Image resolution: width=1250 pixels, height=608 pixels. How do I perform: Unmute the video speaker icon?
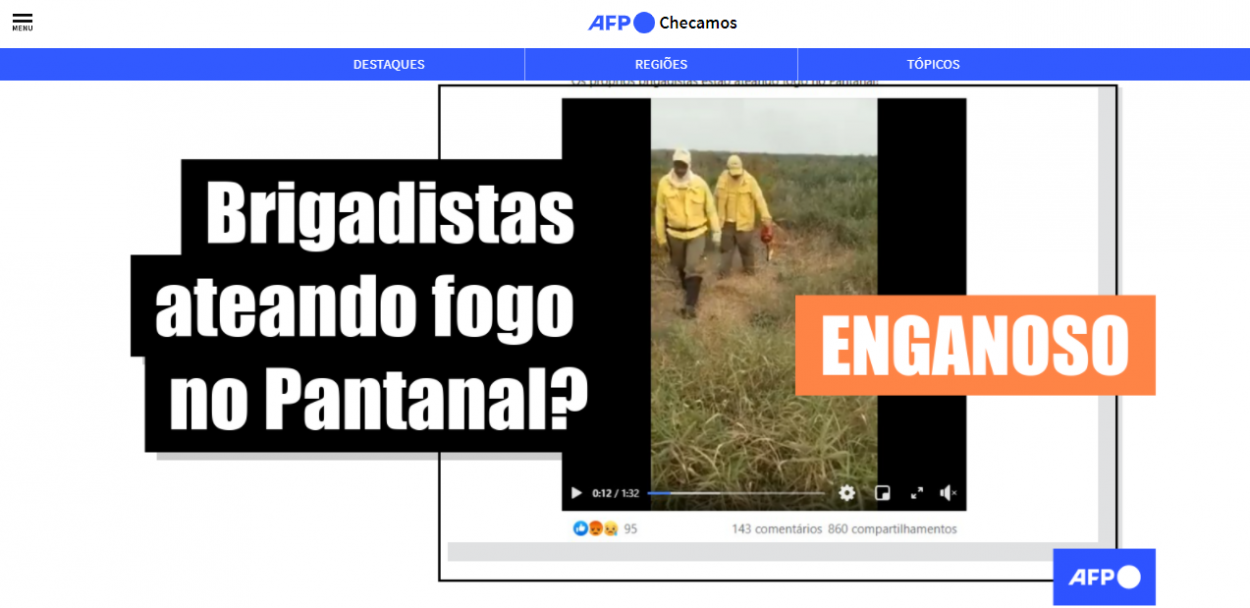pyautogui.click(x=948, y=493)
